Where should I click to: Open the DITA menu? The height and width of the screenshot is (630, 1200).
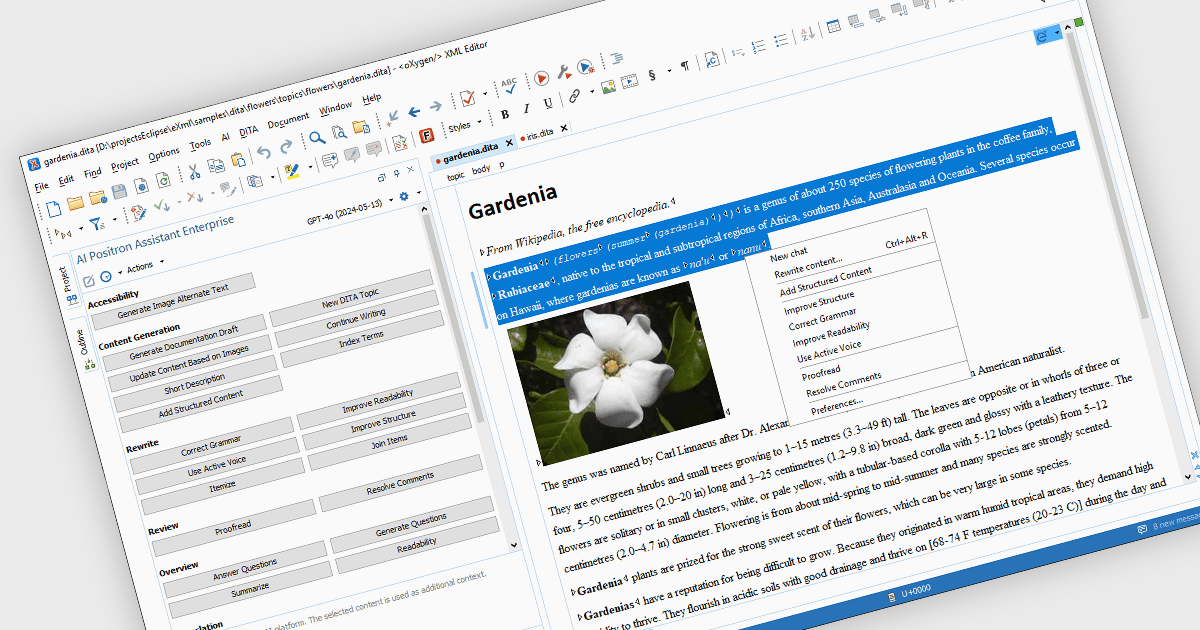[x=248, y=131]
